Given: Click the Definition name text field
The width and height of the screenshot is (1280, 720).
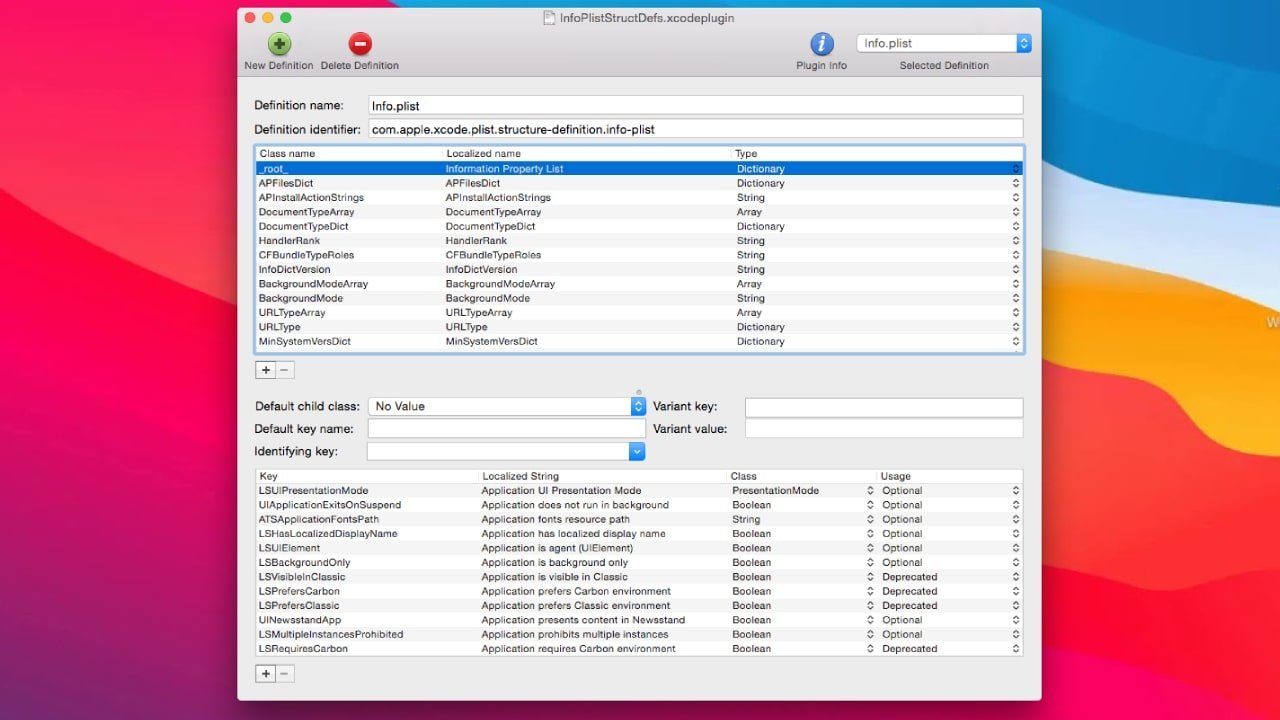Looking at the screenshot, I should click(695, 105).
